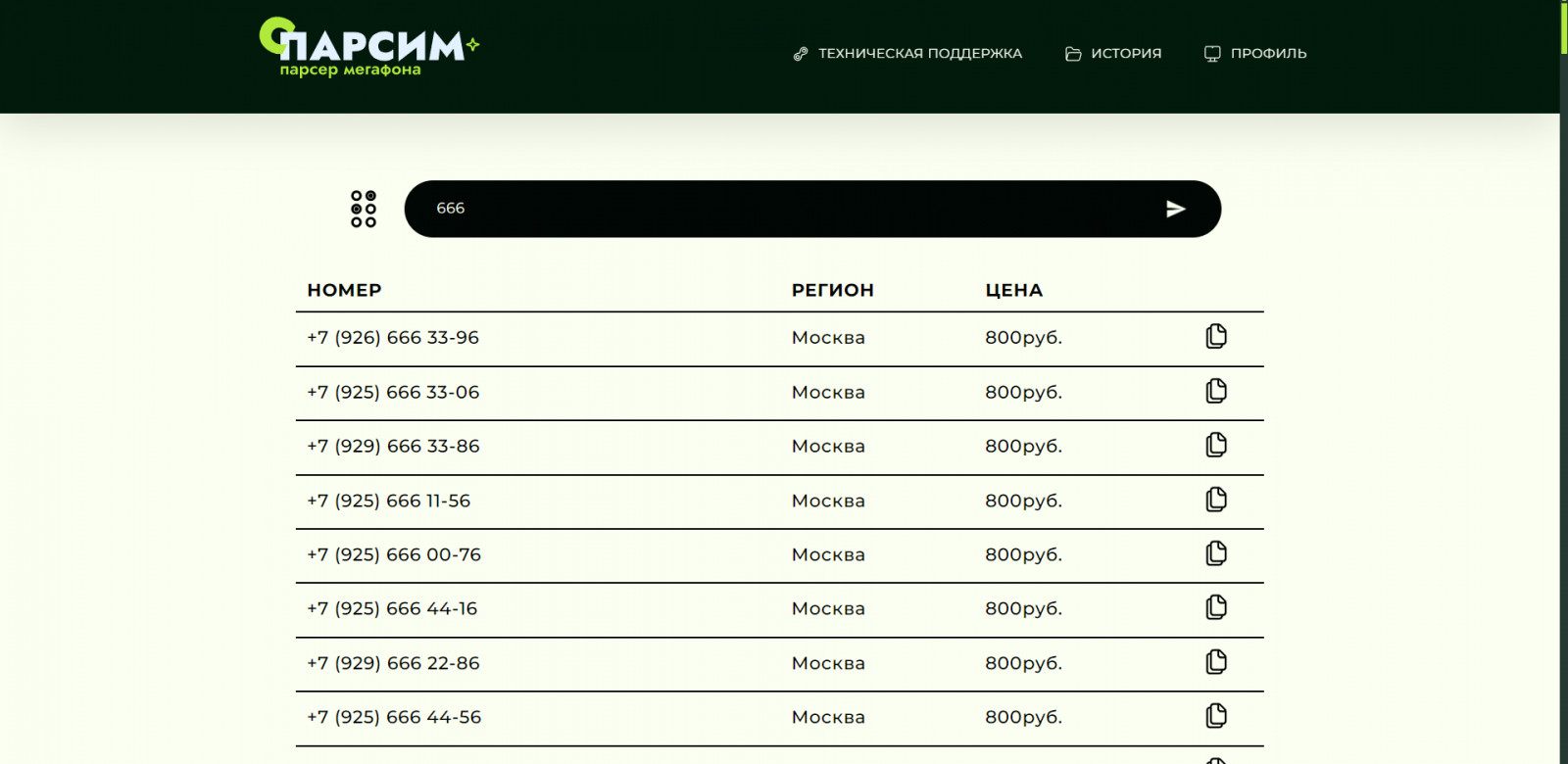Copy the number +7 (926) 666 33-96
Viewport: 1568px width, 764px height.
click(x=1215, y=337)
